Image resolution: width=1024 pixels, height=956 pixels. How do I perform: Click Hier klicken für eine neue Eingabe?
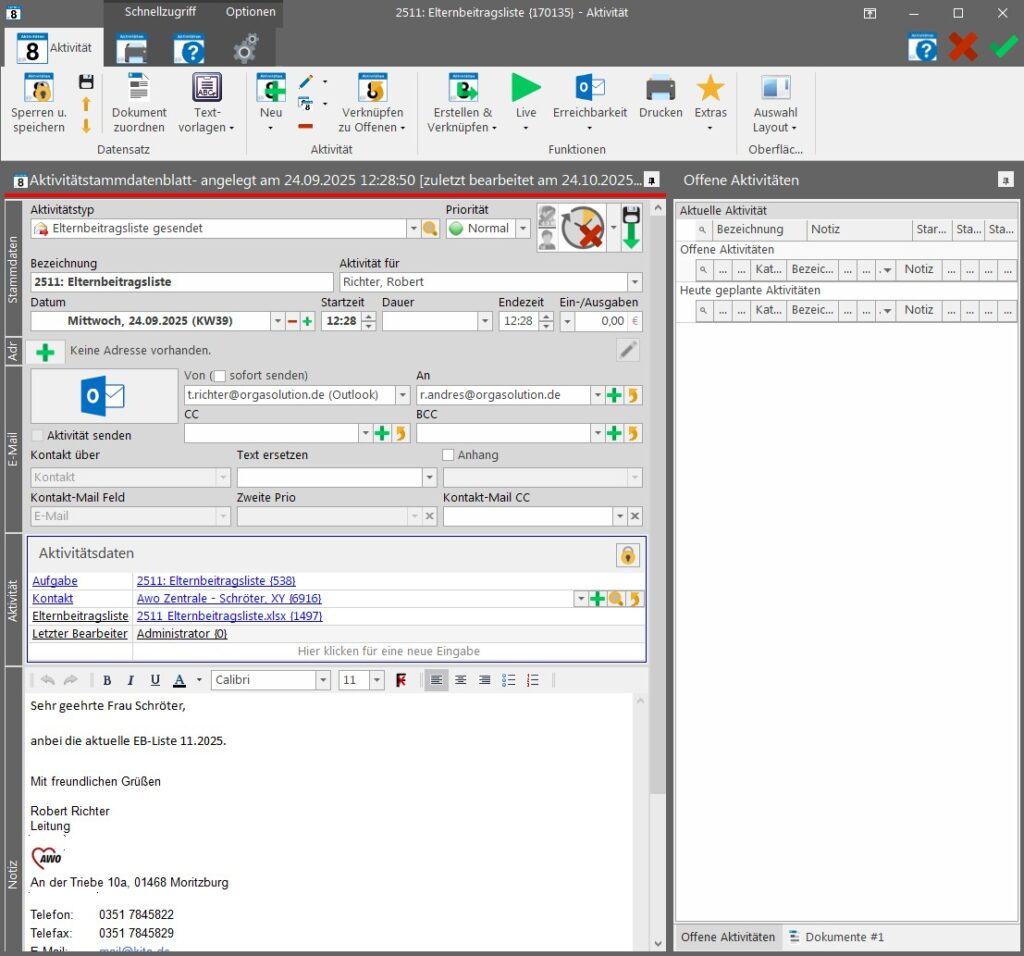click(x=389, y=652)
